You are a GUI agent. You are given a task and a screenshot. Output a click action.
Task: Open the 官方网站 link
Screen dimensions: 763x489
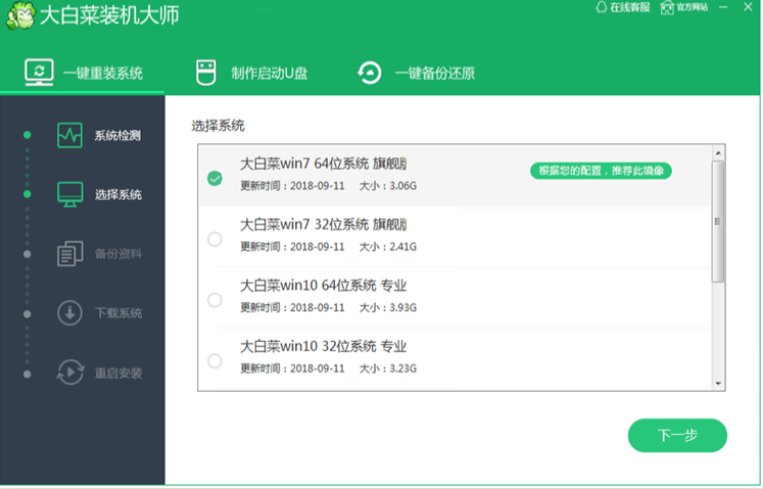coord(685,7)
